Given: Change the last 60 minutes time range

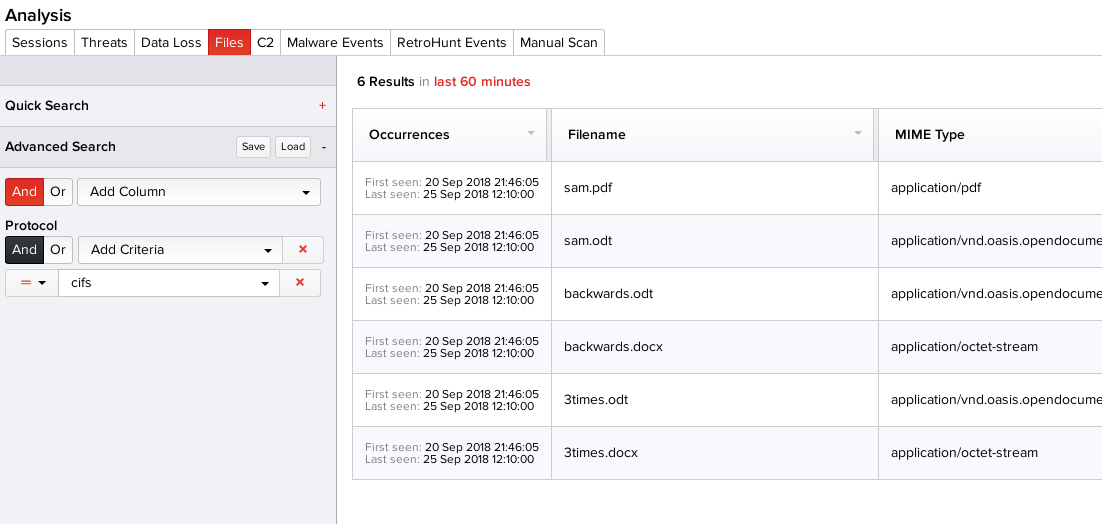Looking at the screenshot, I should (482, 82).
